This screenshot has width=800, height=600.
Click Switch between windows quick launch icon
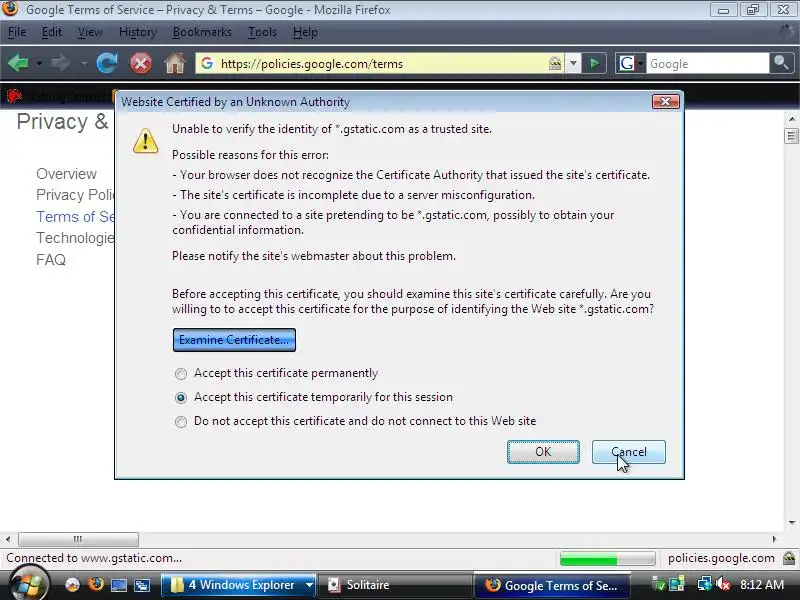142,585
